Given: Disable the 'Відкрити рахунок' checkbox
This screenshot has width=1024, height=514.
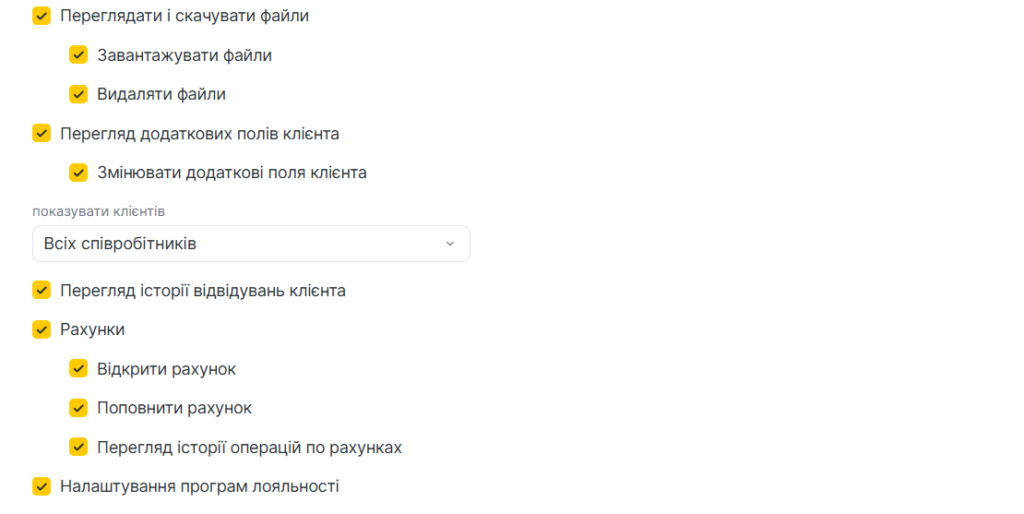Looking at the screenshot, I should 79,369.
